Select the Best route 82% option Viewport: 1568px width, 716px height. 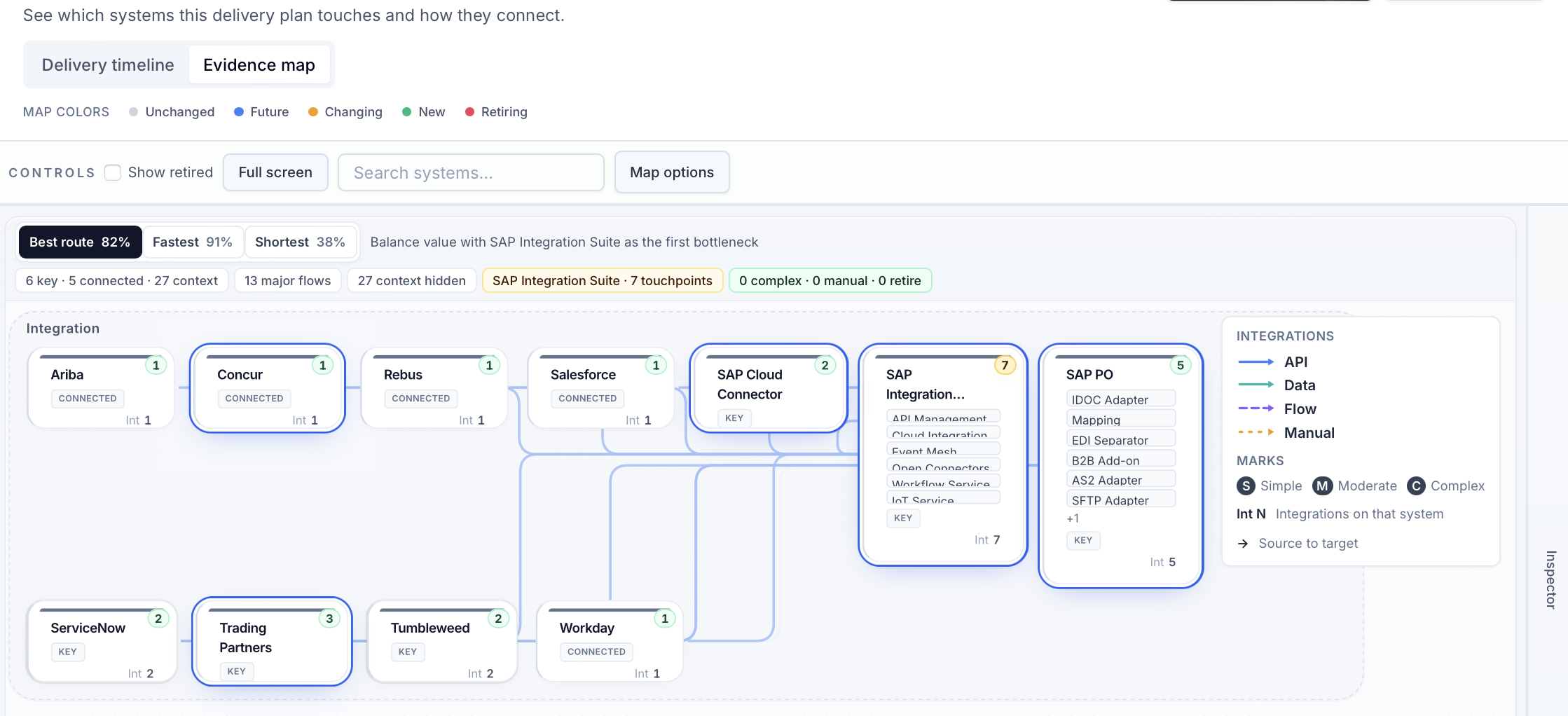[80, 242]
